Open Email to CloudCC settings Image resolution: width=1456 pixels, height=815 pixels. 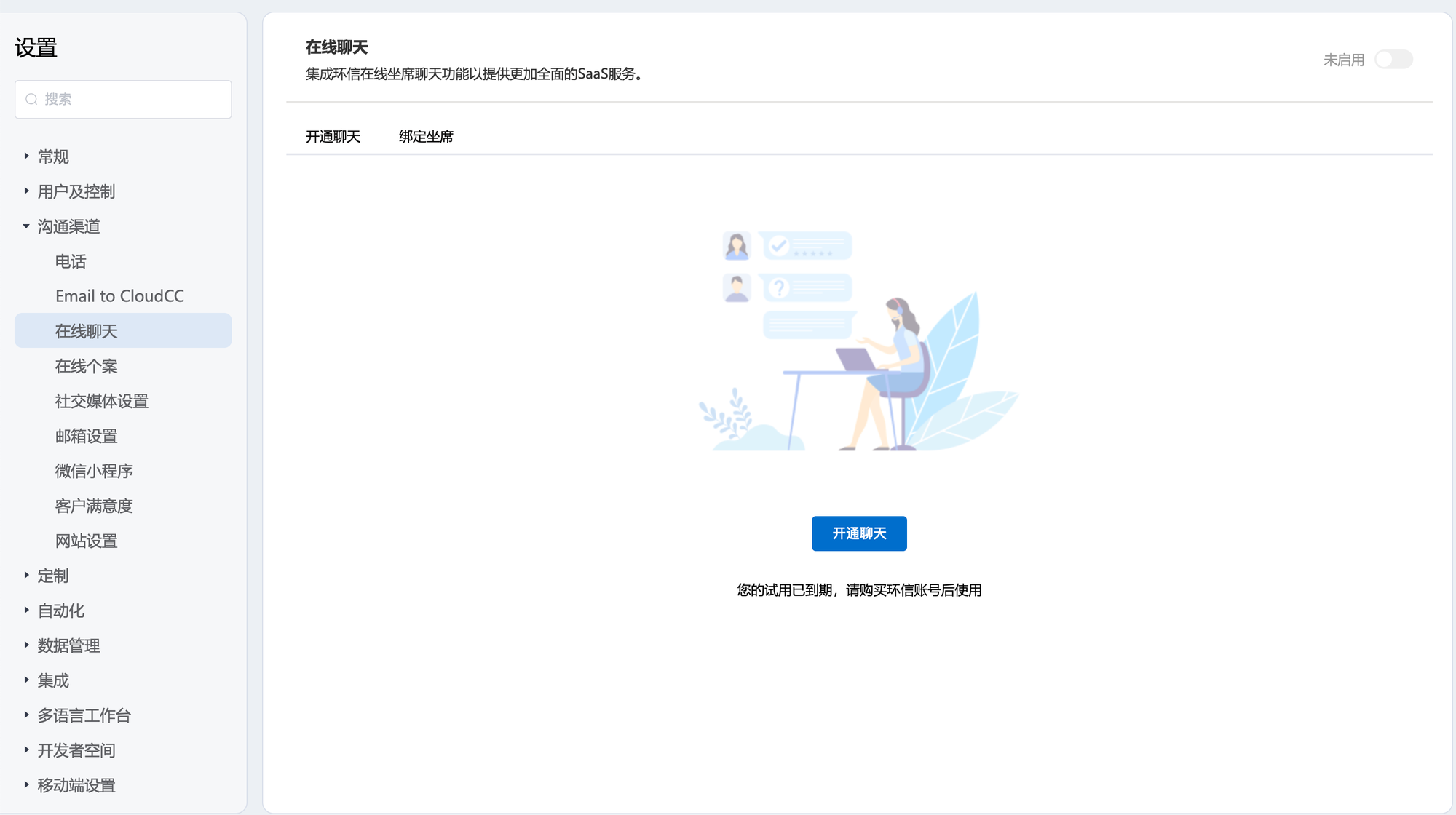(x=119, y=296)
